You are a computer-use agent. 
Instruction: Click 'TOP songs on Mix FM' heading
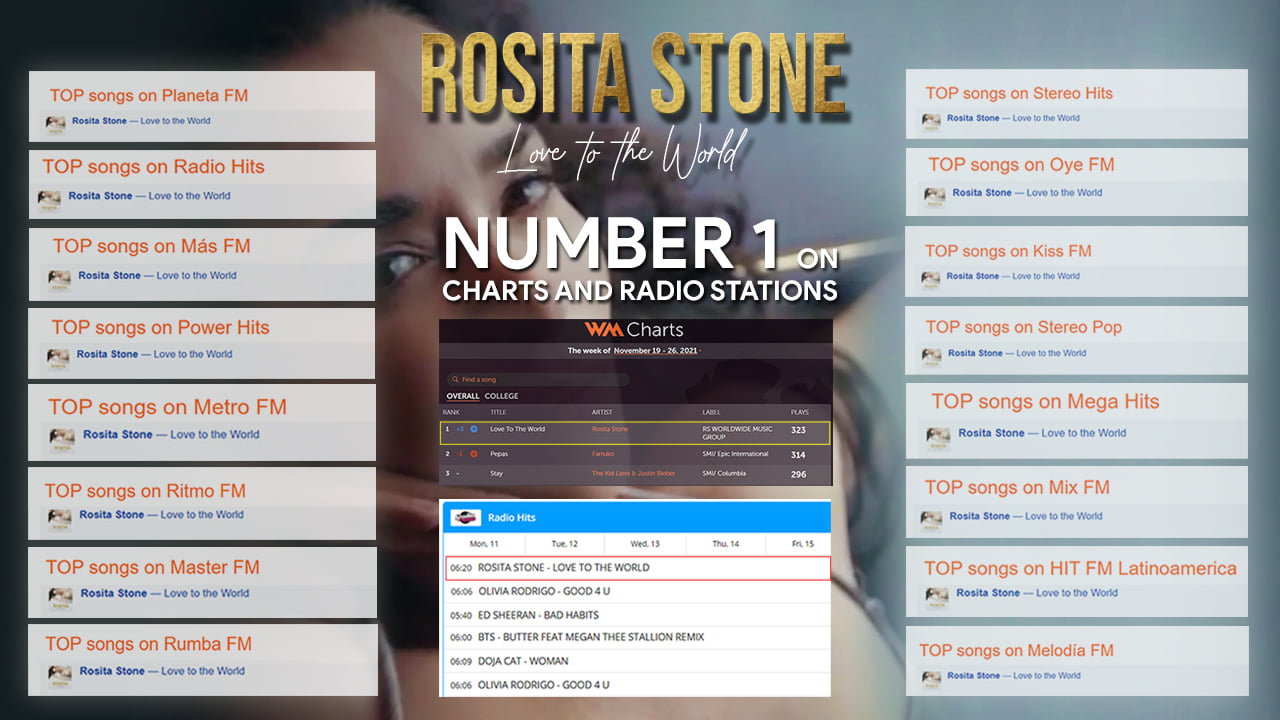[x=1017, y=488]
